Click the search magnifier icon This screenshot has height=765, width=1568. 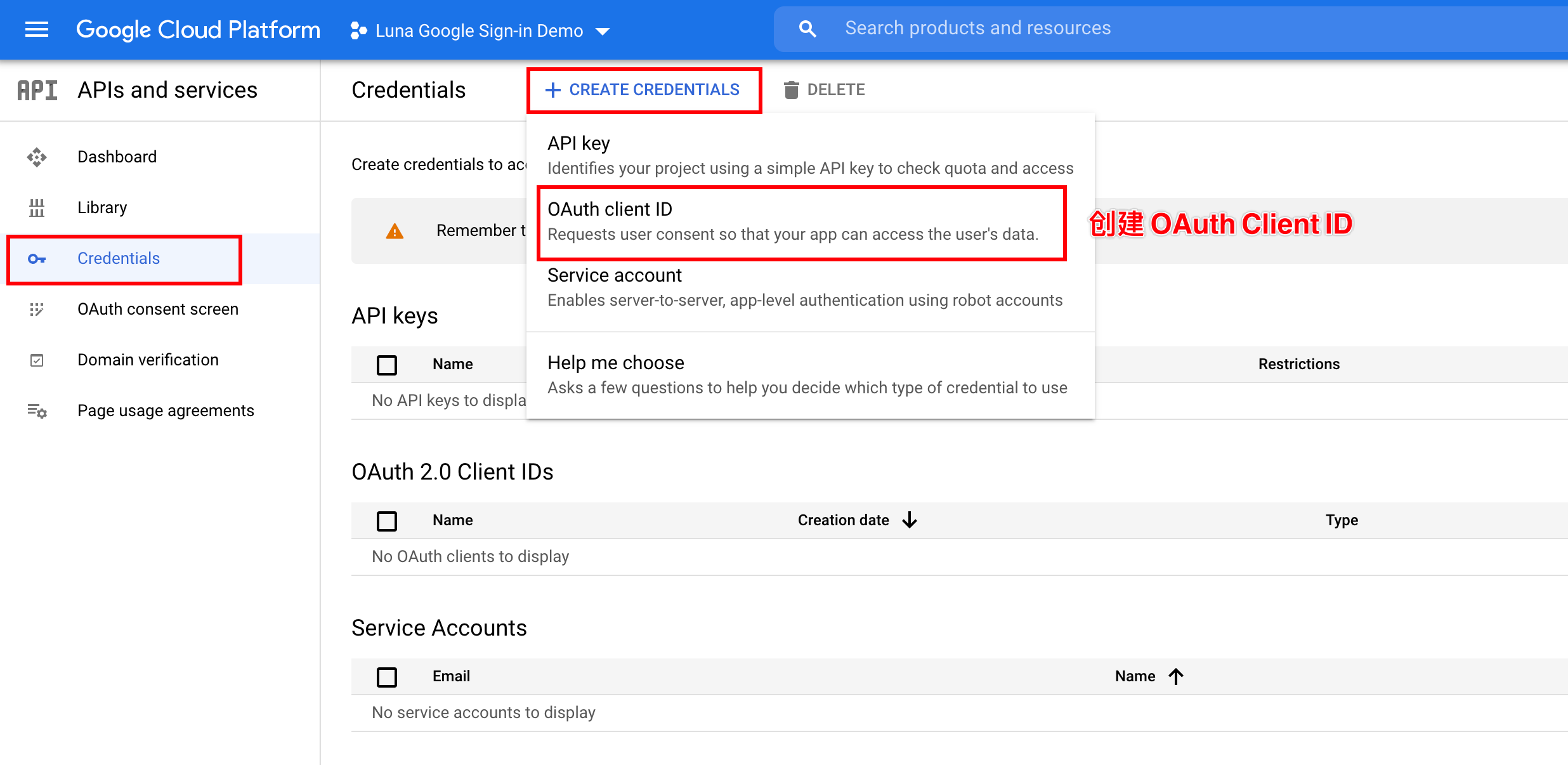tap(807, 29)
